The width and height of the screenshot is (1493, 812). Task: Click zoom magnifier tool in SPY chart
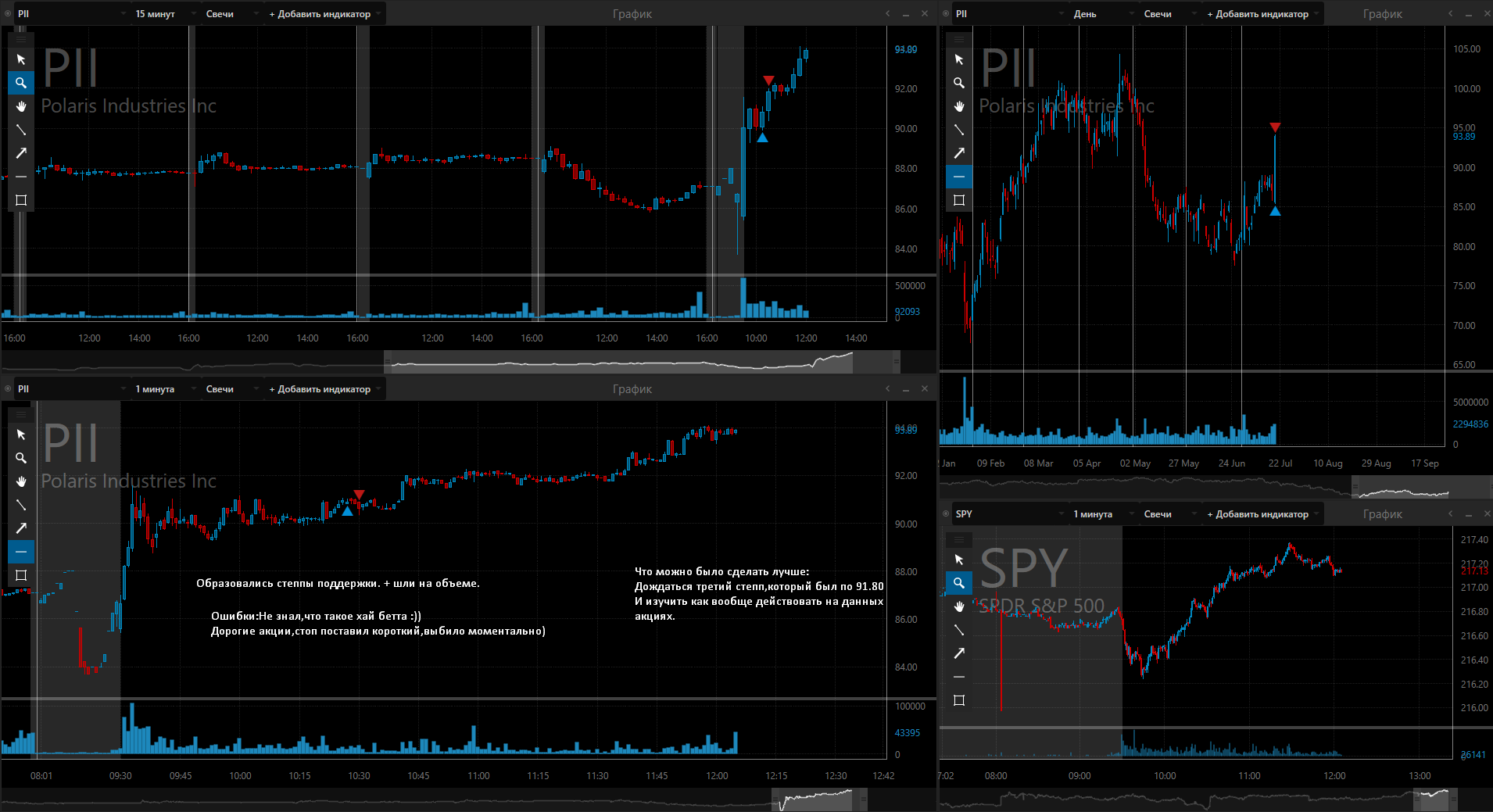point(959,583)
